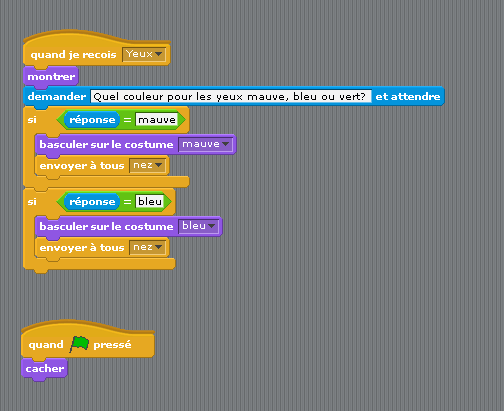Screen dimensions: 504x411
Task: Click the mauve text field in equals operator
Action: [157, 120]
